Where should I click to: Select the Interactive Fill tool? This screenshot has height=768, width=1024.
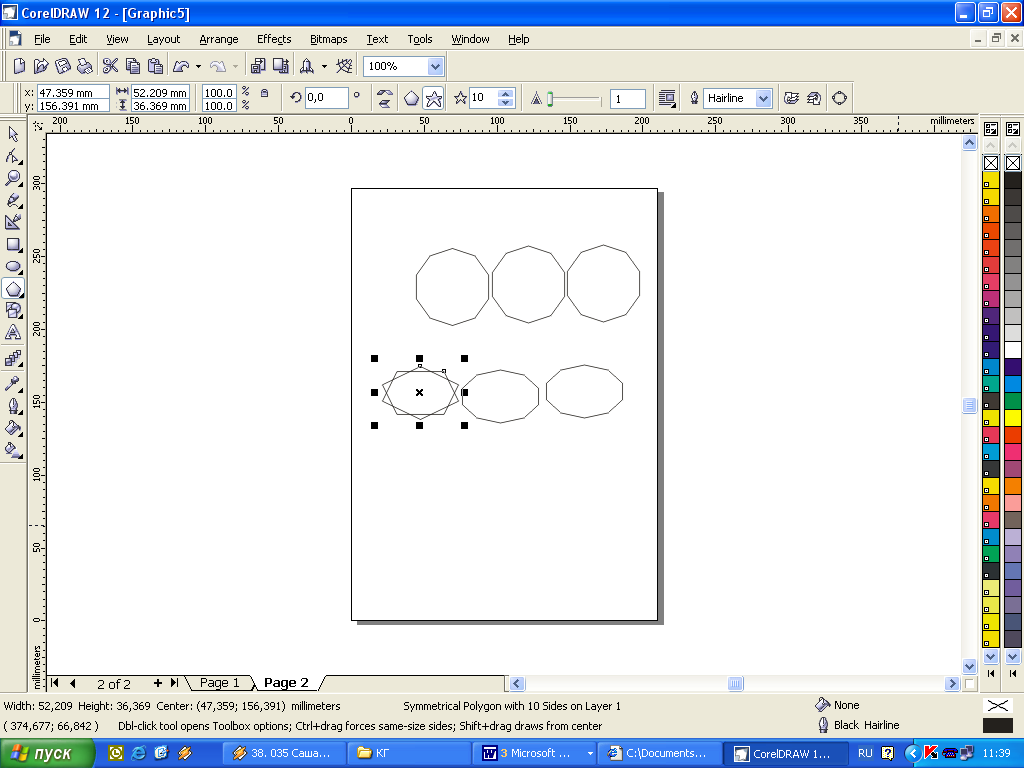13,449
